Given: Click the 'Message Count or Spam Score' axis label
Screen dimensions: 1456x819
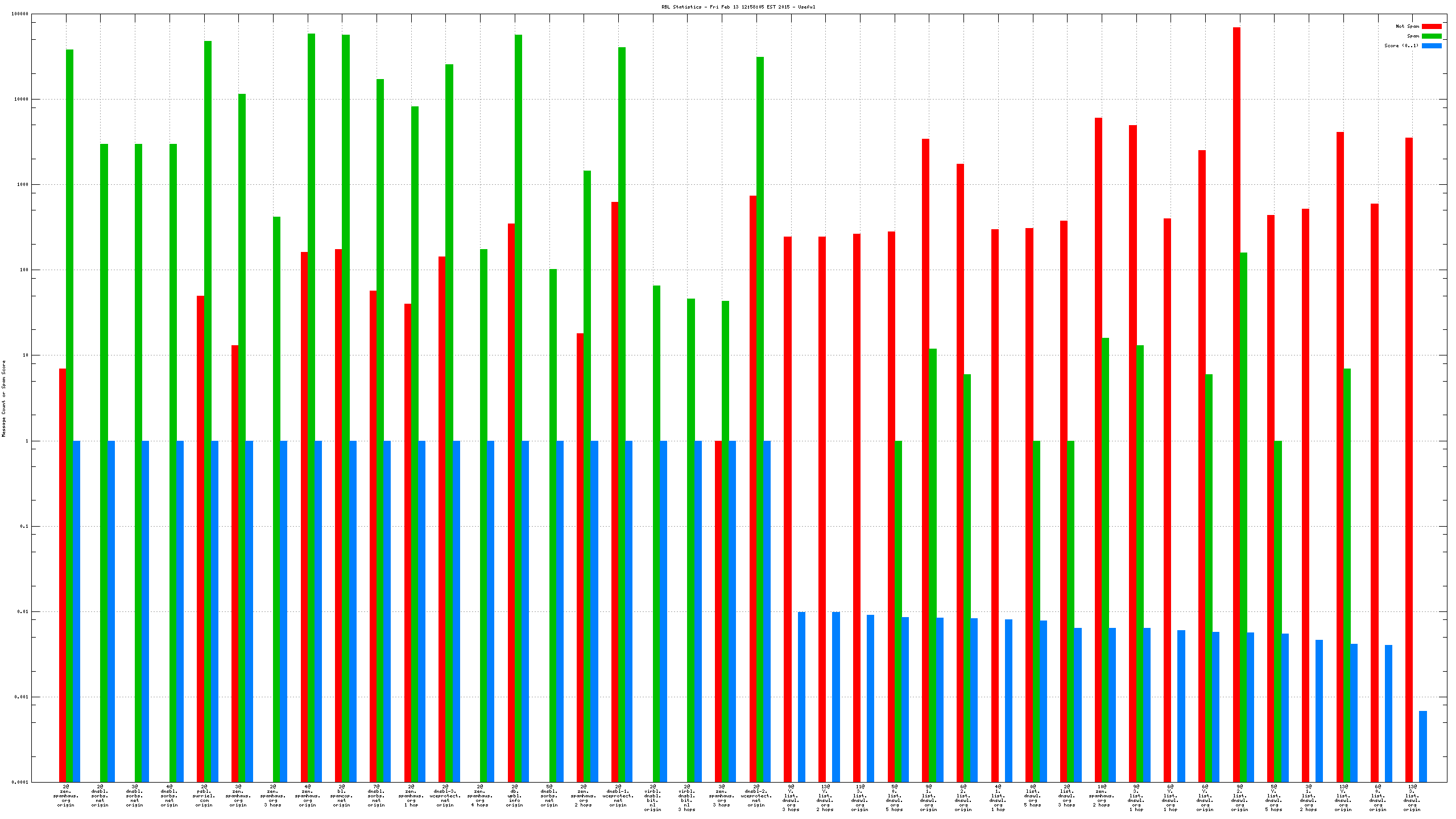Looking at the screenshot, I should [4, 398].
